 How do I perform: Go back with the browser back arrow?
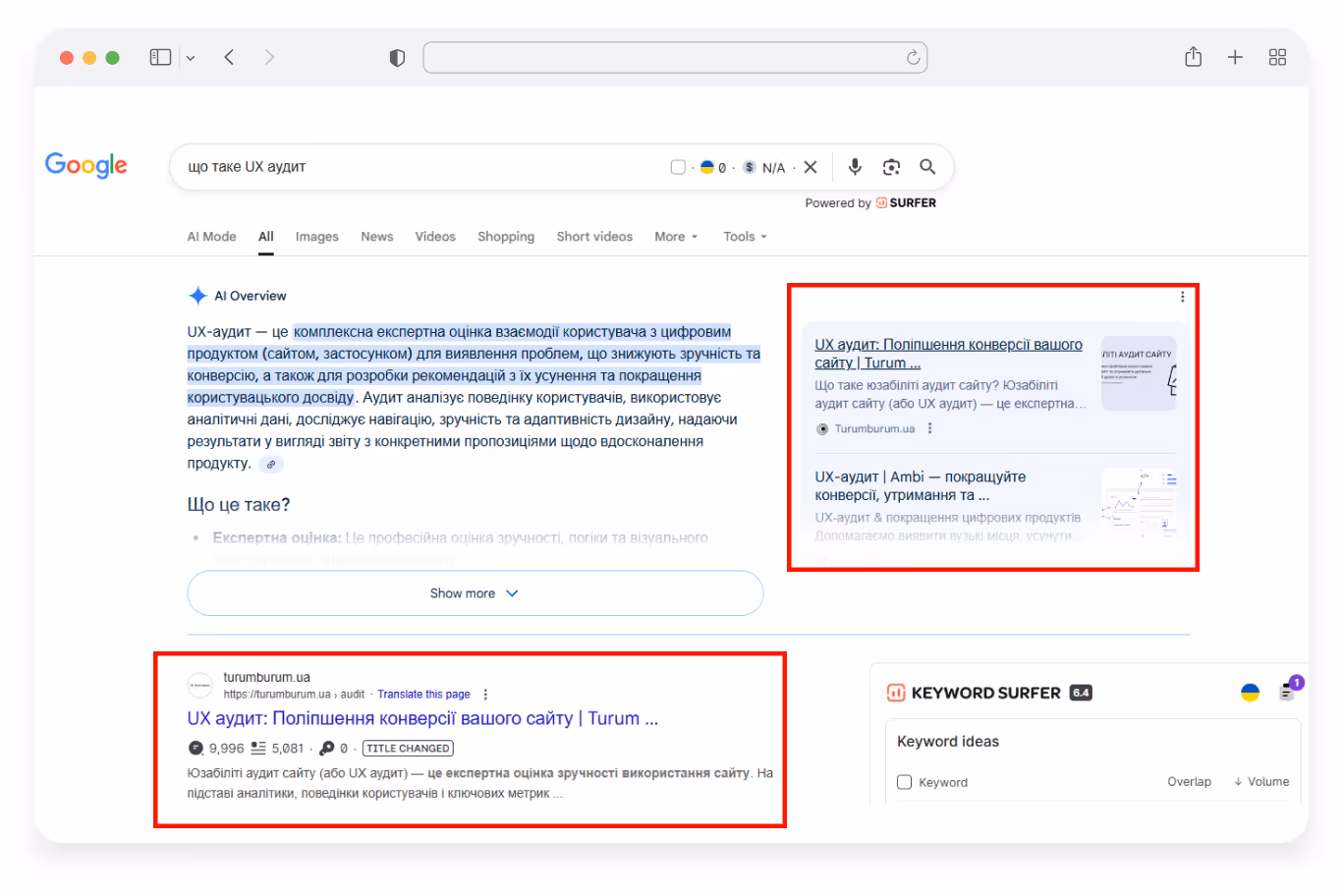(x=229, y=58)
